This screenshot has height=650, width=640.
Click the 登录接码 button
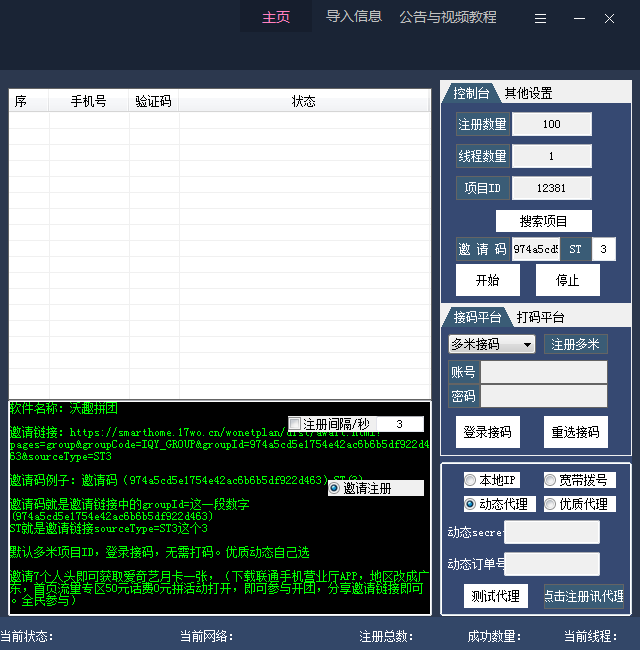coord(487,432)
